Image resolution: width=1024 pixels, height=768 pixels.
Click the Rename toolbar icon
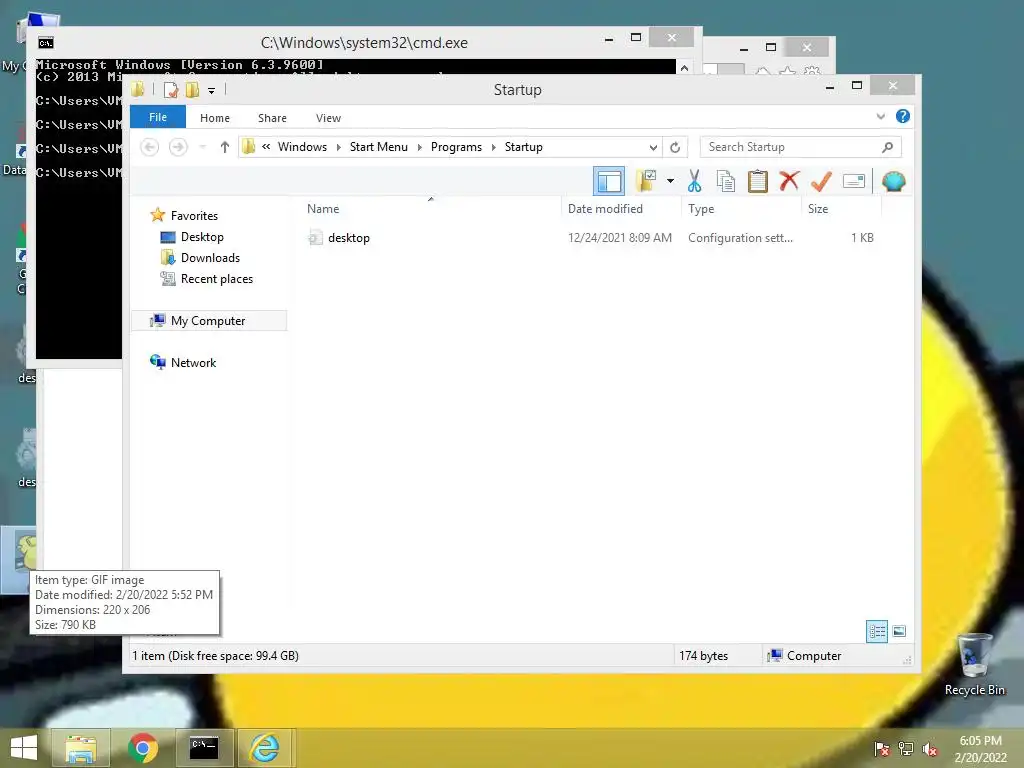pyautogui.click(x=854, y=181)
